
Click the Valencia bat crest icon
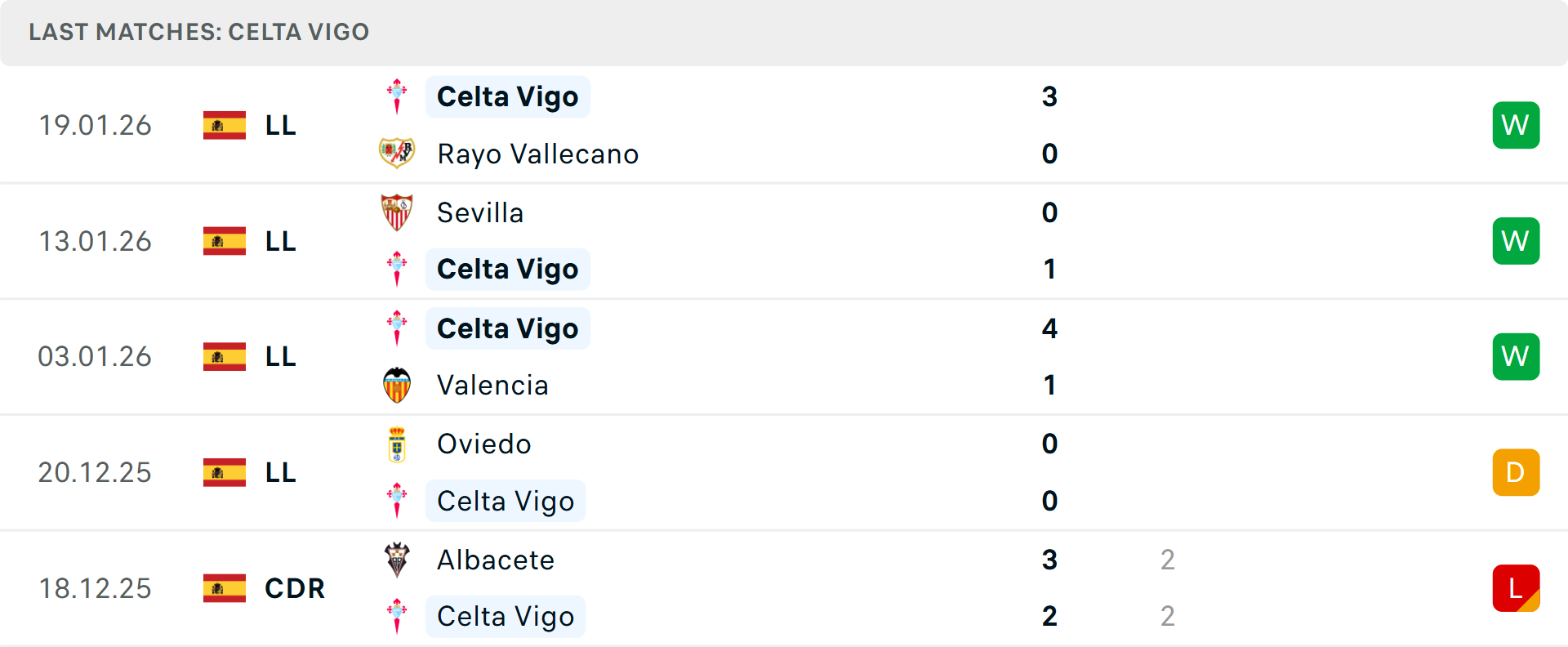(x=397, y=385)
